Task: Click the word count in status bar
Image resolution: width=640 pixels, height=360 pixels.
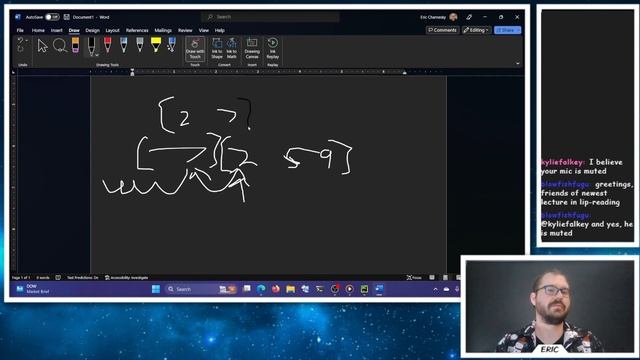Action: [42, 278]
